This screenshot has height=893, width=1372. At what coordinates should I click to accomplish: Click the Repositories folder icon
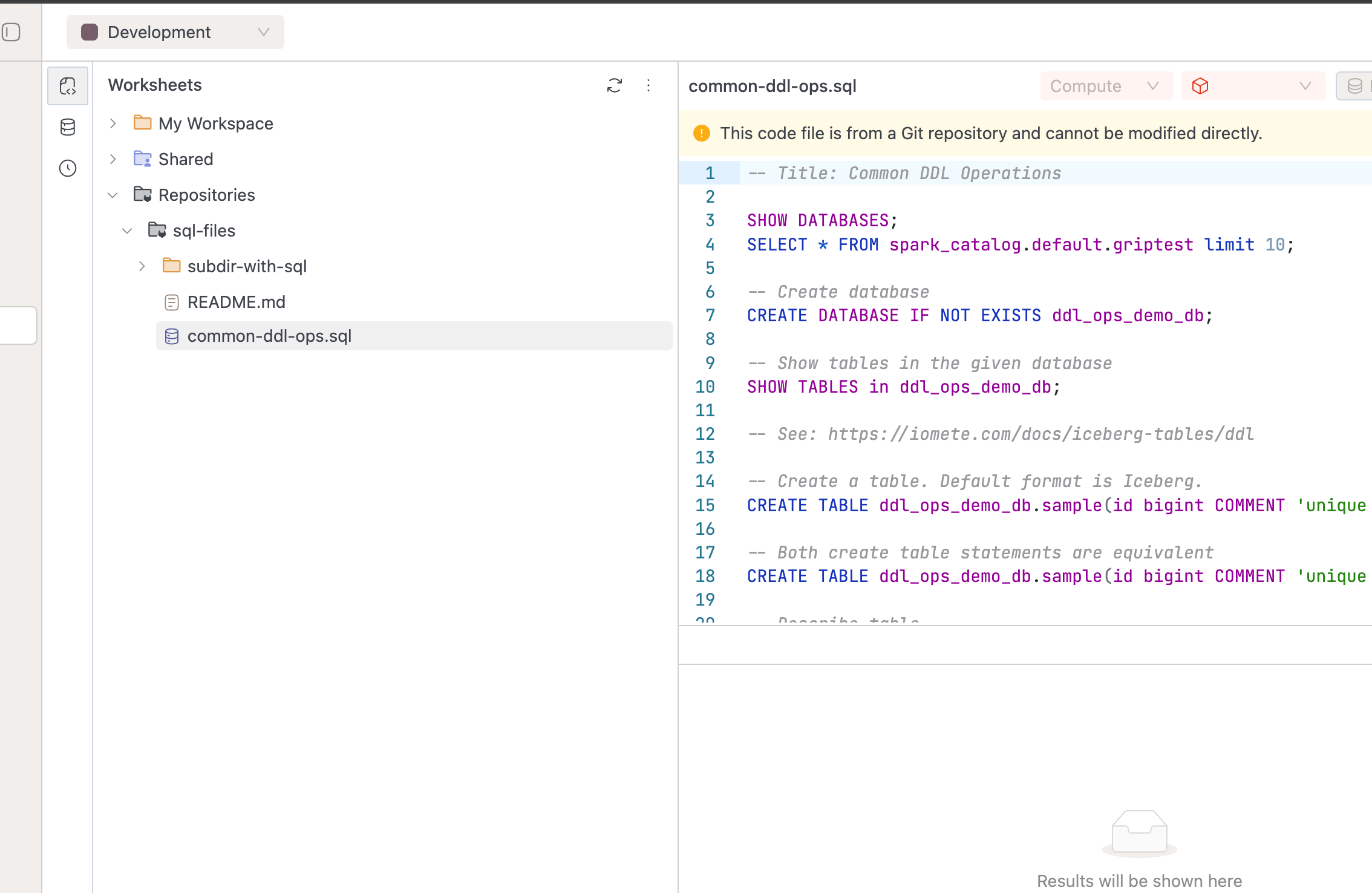click(x=142, y=194)
